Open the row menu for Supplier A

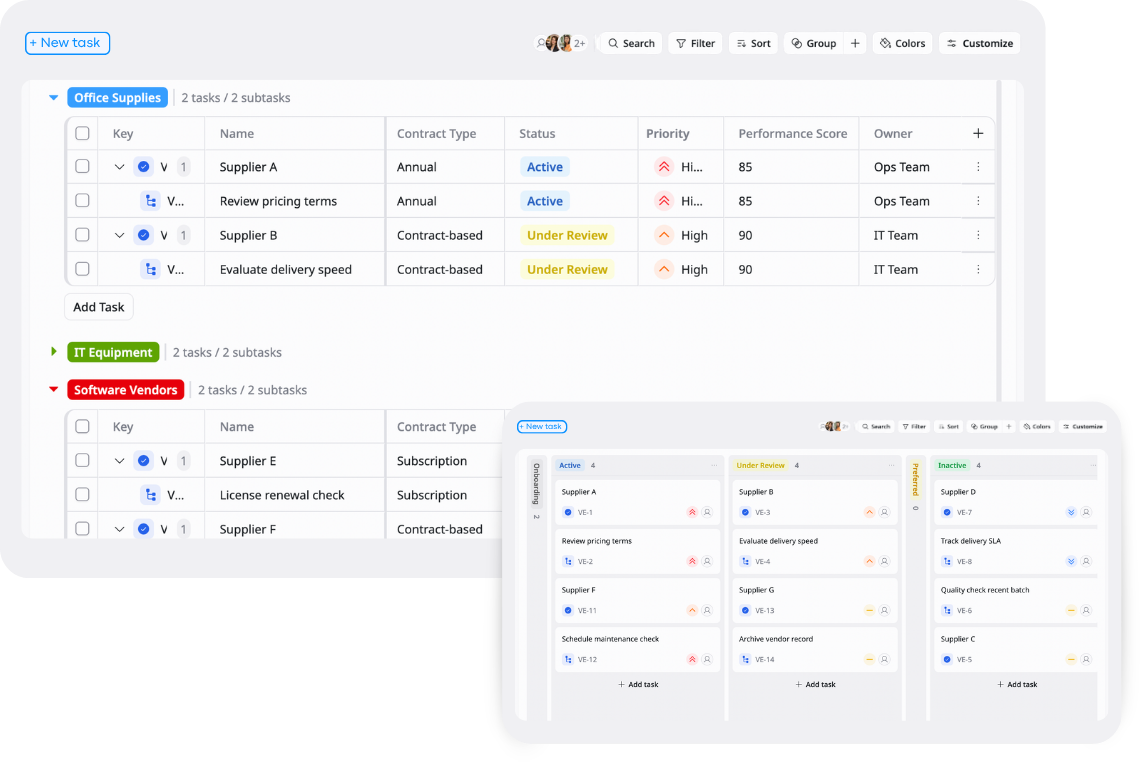[978, 167]
